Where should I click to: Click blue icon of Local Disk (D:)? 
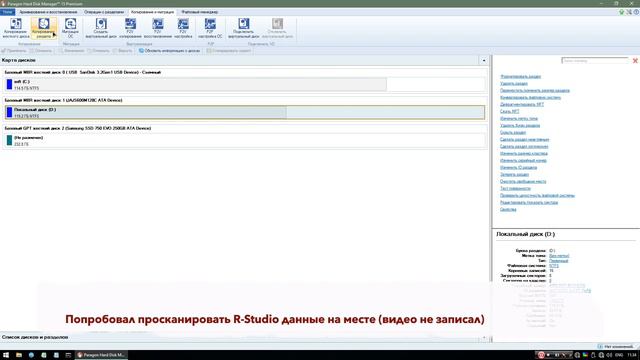tap(9, 113)
